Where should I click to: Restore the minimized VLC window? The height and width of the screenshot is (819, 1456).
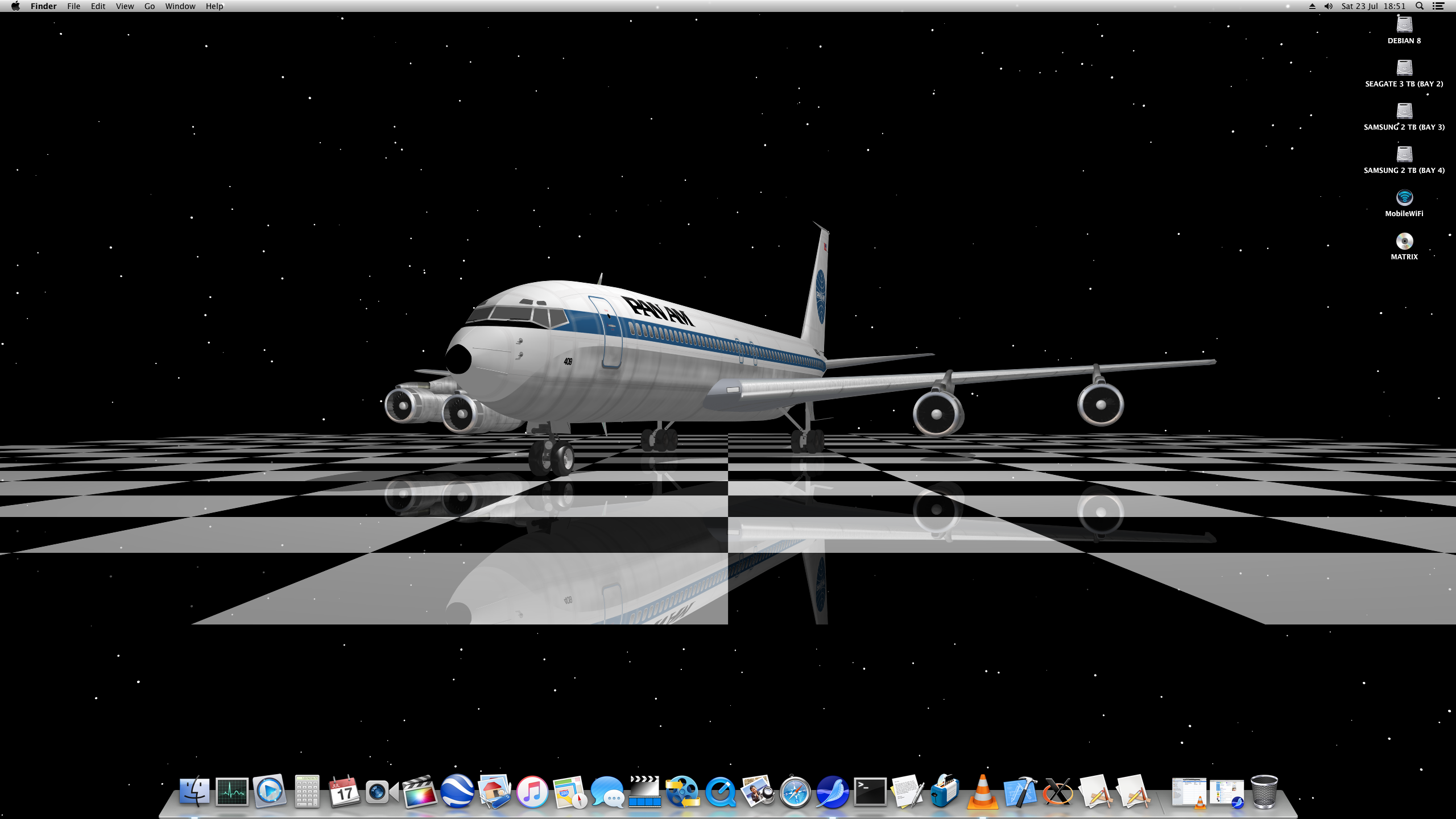pyautogui.click(x=1189, y=793)
